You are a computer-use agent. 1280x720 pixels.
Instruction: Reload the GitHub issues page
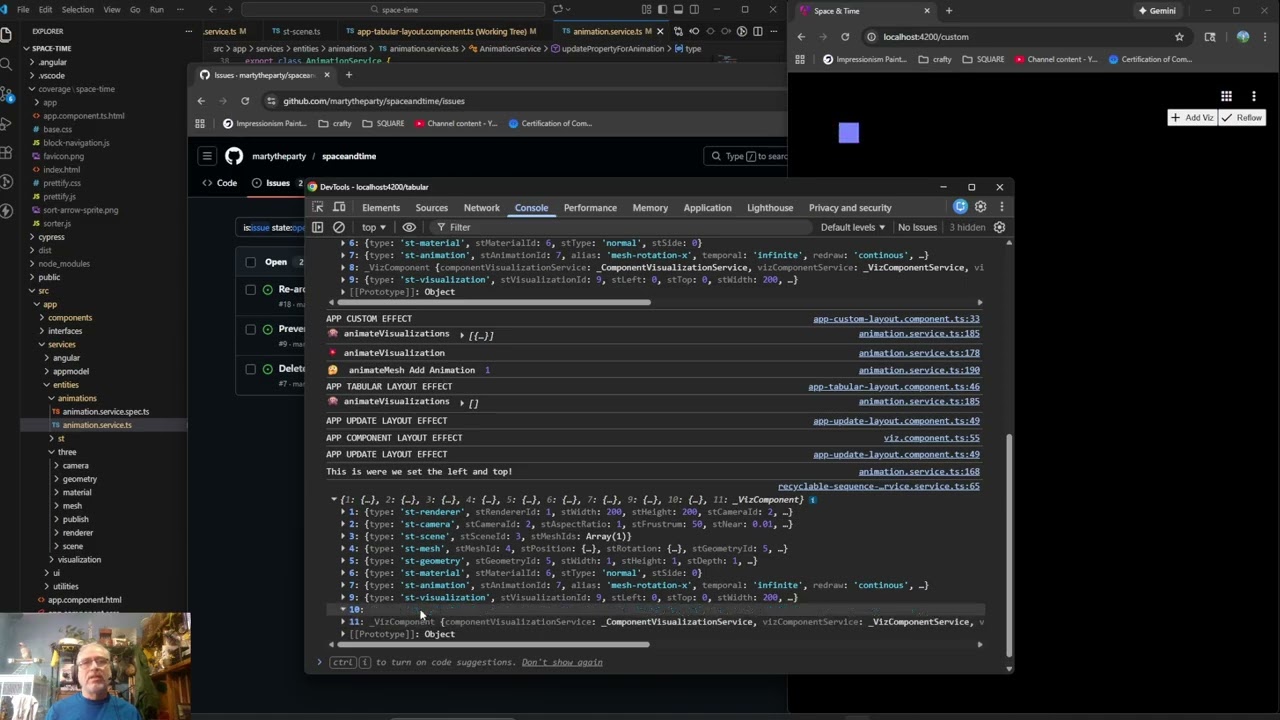(x=245, y=101)
